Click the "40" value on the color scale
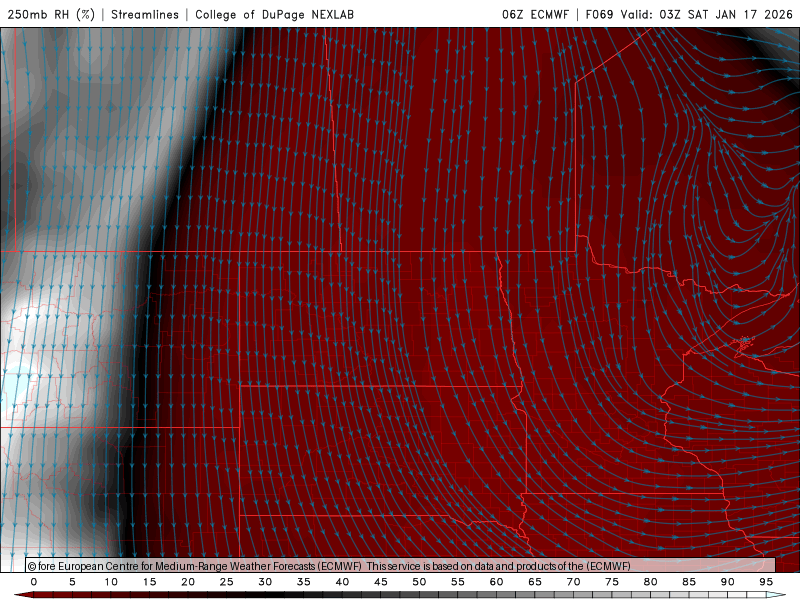800x600 pixels. [x=342, y=582]
